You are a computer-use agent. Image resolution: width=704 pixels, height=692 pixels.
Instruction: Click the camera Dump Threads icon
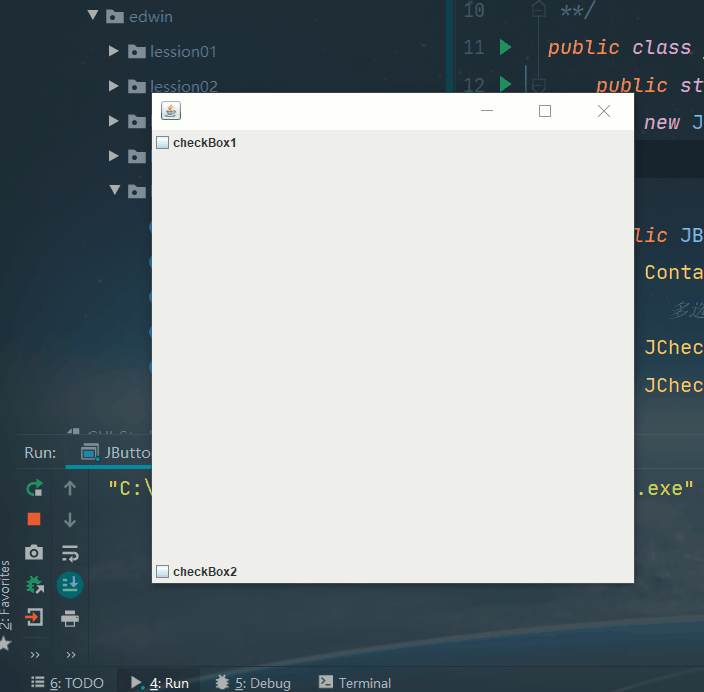pyautogui.click(x=34, y=552)
